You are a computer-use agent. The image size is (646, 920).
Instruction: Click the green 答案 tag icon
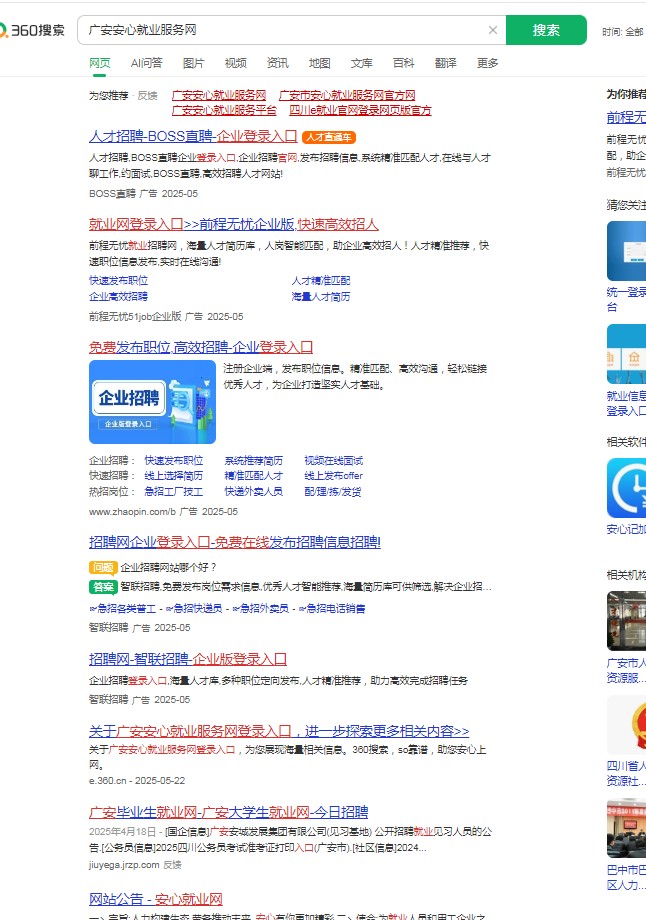(x=103, y=586)
